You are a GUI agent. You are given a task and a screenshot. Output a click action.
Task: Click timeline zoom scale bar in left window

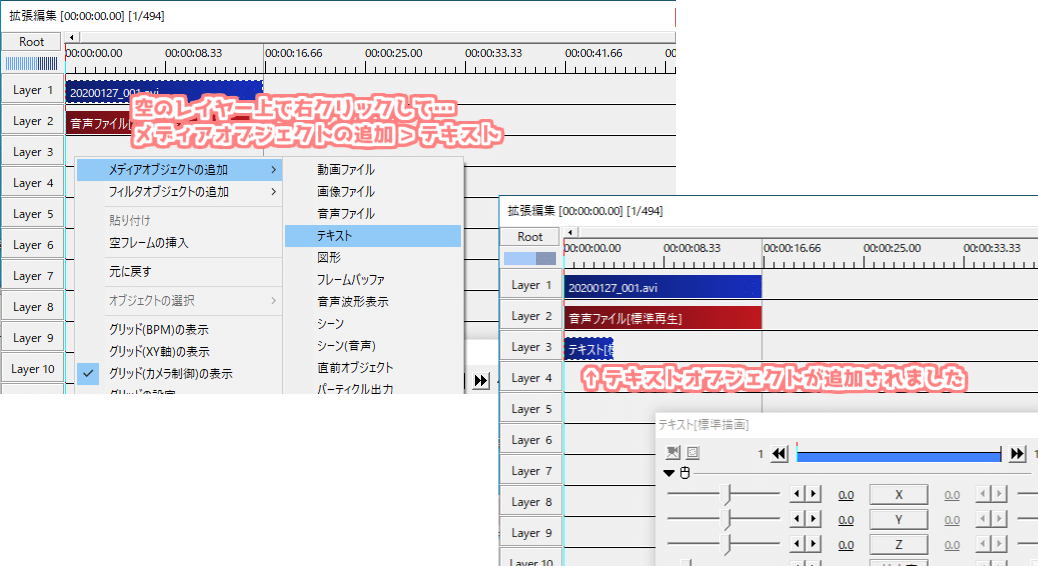(x=32, y=64)
